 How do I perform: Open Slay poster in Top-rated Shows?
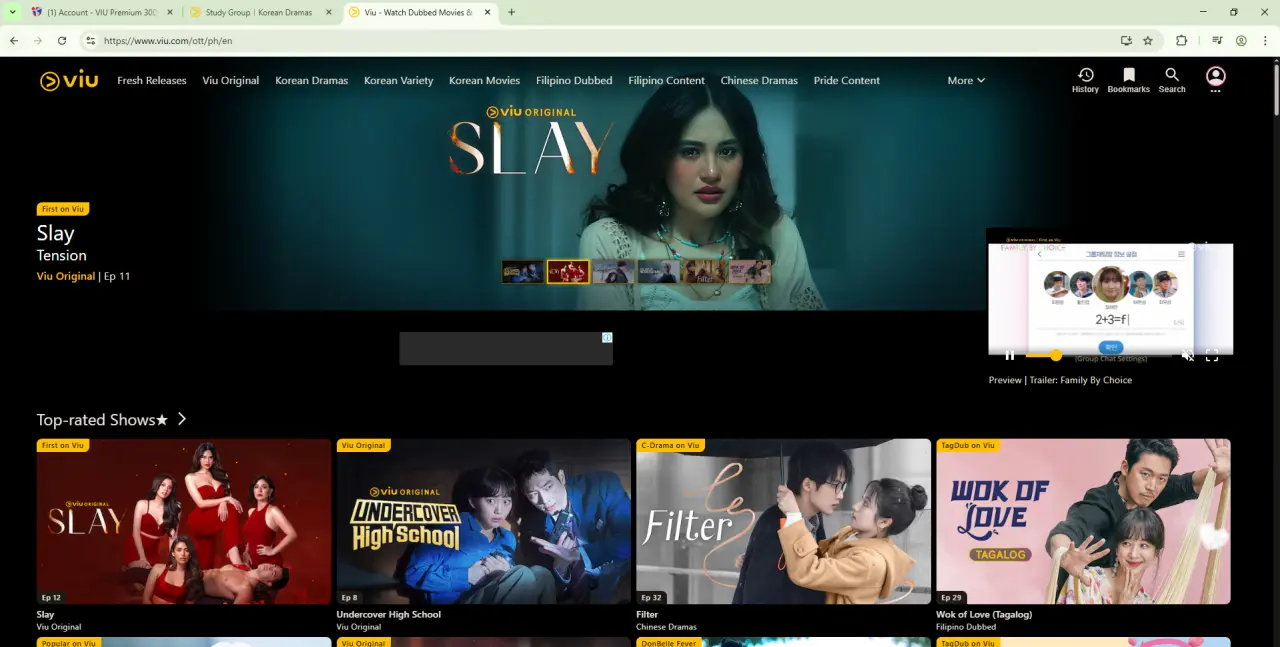184,521
